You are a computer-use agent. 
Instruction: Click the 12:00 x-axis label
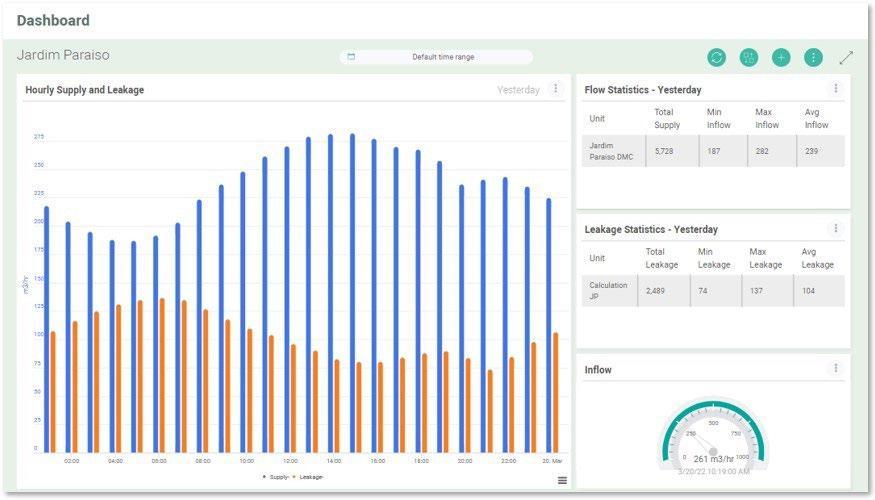(x=290, y=461)
